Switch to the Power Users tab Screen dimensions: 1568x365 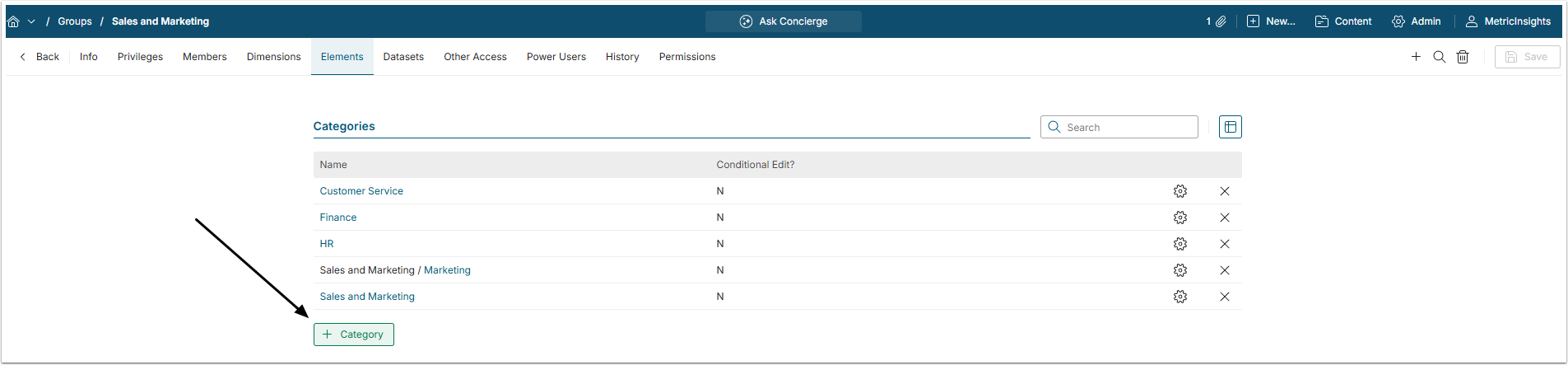(x=556, y=57)
